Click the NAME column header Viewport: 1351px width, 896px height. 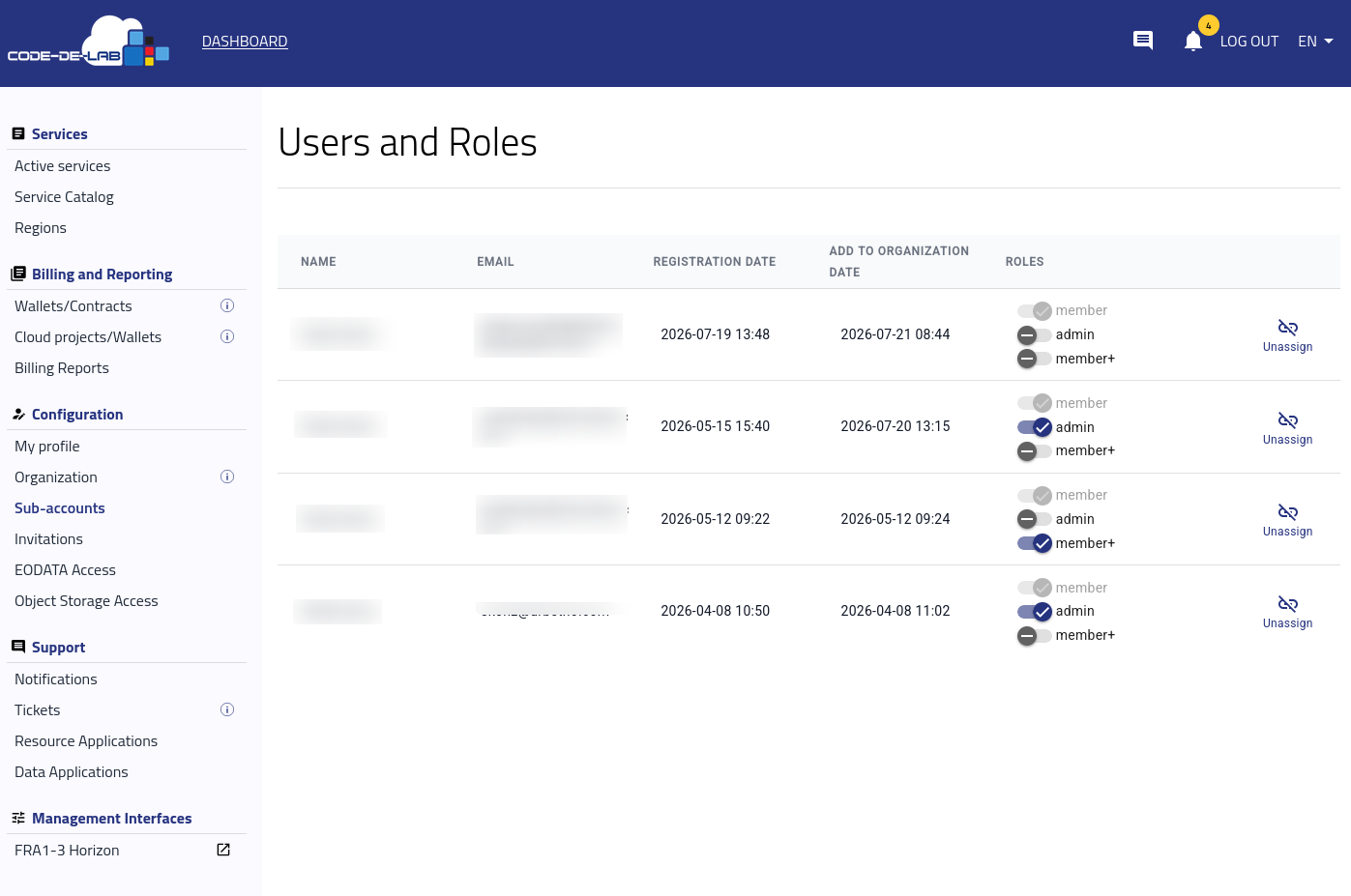(318, 262)
